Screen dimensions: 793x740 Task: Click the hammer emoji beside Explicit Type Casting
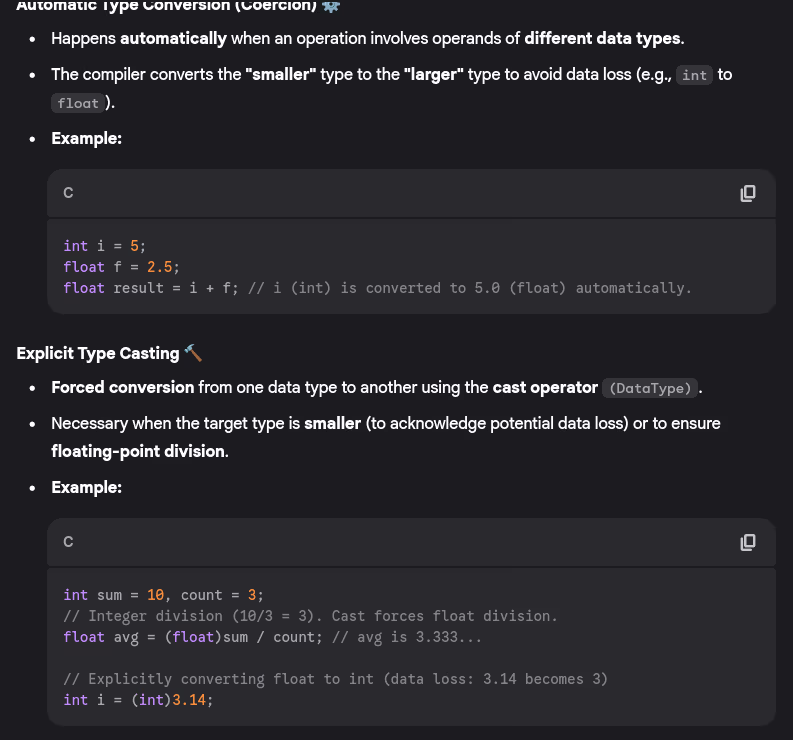(194, 353)
